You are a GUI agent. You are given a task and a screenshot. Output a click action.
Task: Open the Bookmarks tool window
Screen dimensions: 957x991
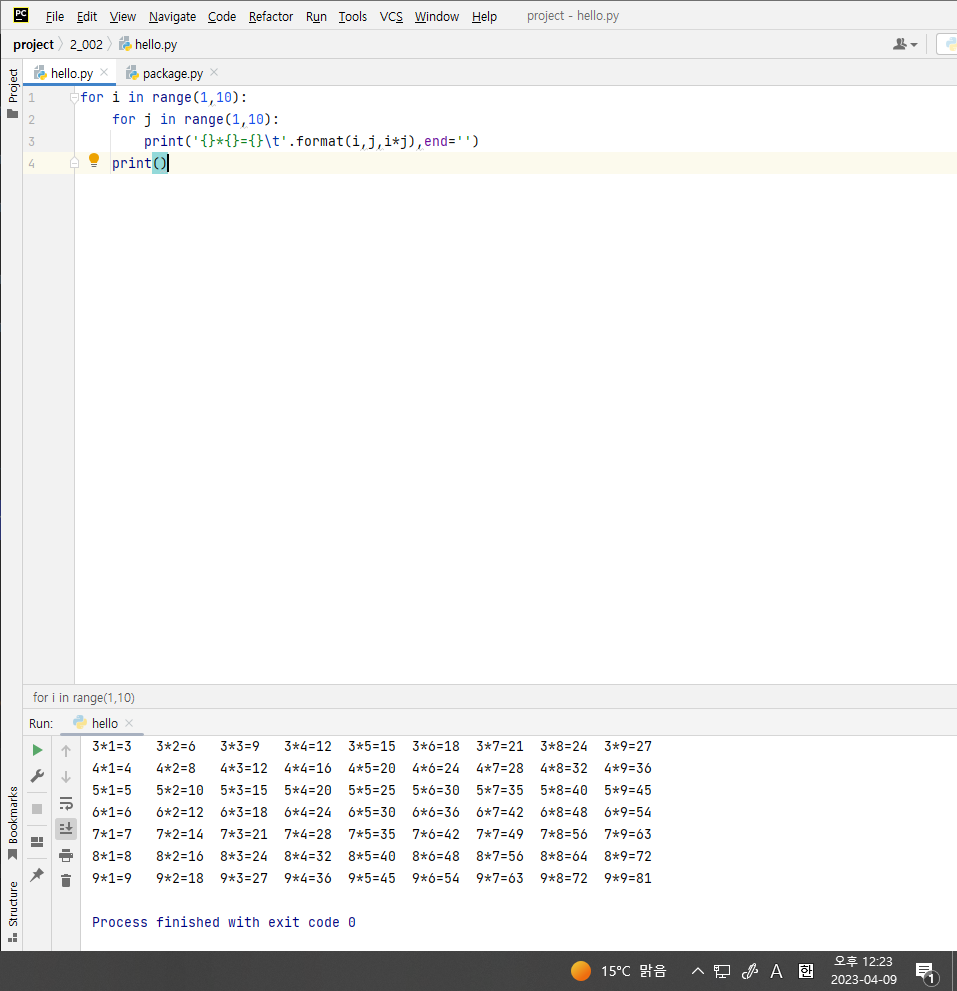click(13, 822)
